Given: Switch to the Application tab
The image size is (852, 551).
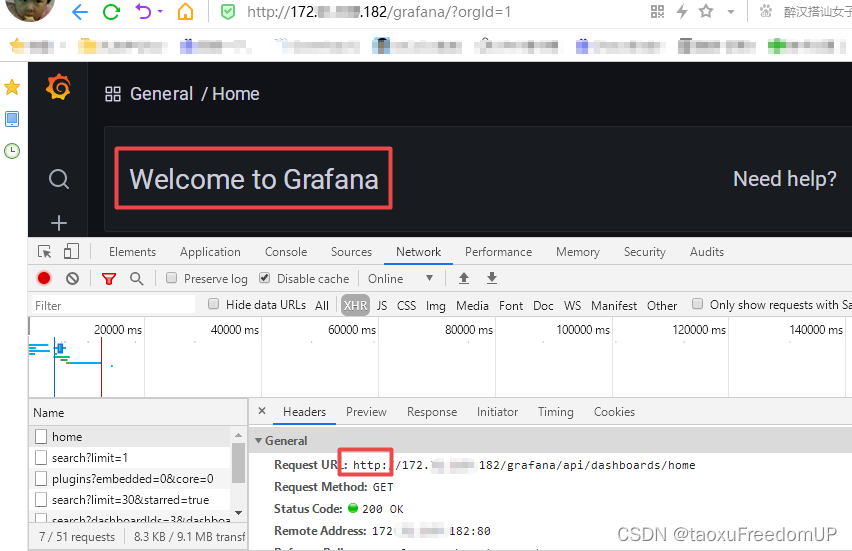Looking at the screenshot, I should [210, 252].
